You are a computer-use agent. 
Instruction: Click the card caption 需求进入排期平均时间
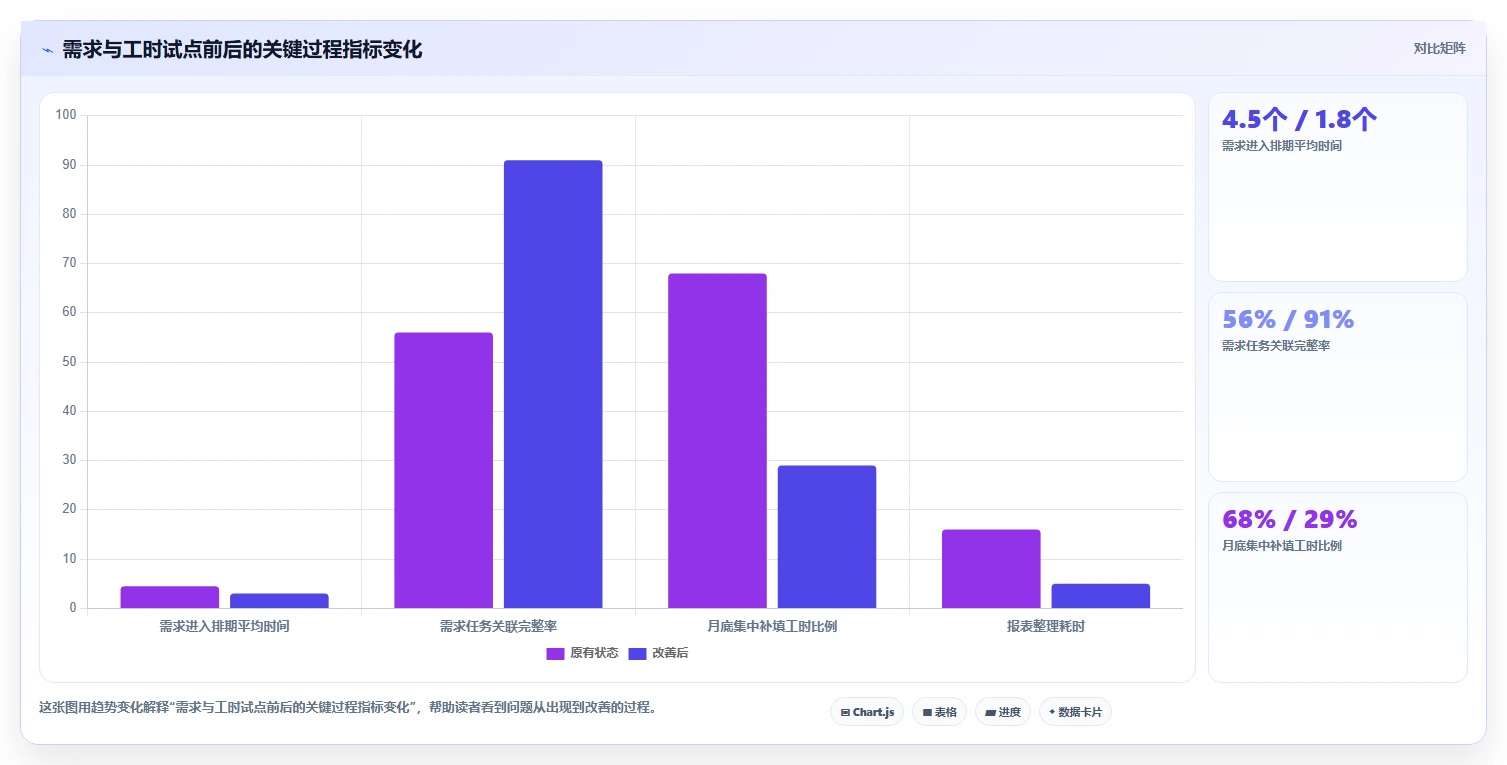[x=1282, y=146]
